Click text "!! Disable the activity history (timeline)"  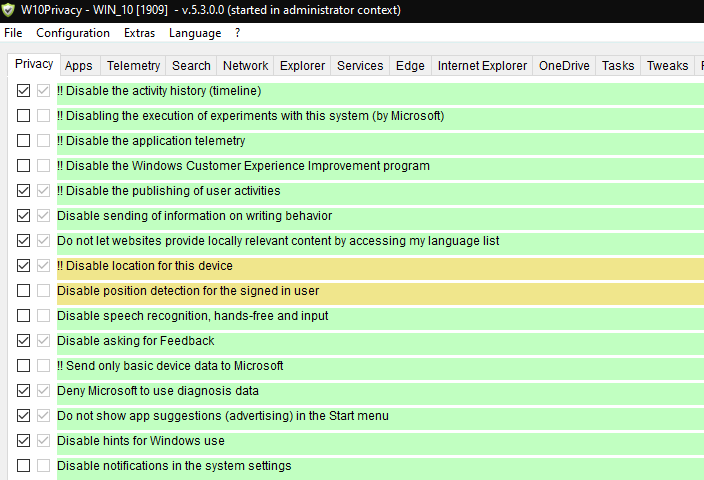click(159, 91)
